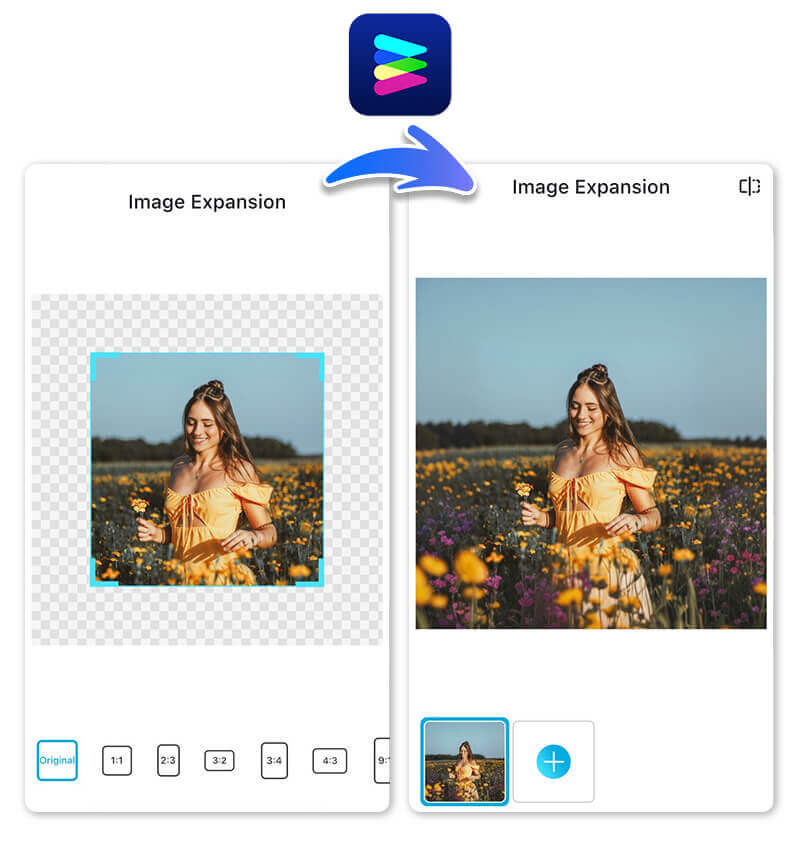Pick the partially visible 9:16 ratio
800x845 pixels.
point(382,760)
